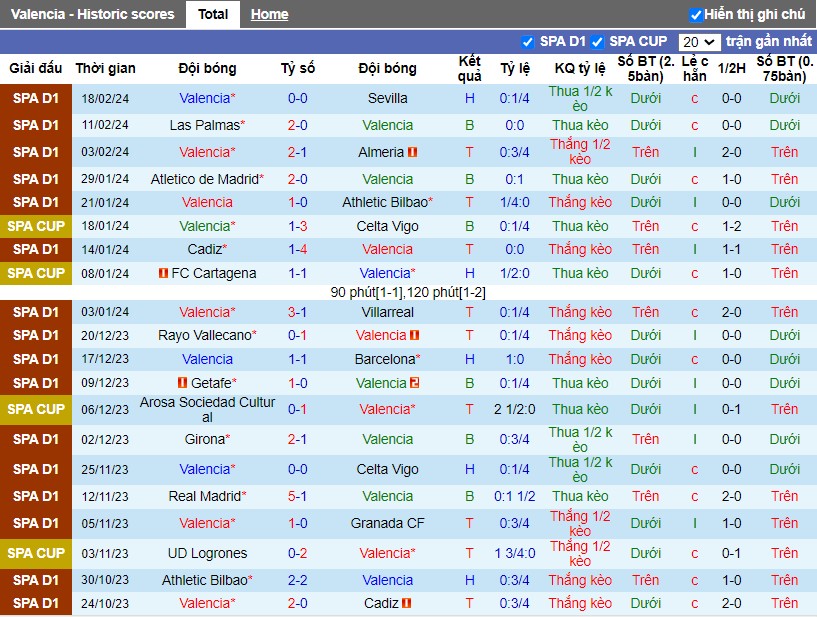Click Cadiz team link in 14/01/24 row

[x=207, y=249]
